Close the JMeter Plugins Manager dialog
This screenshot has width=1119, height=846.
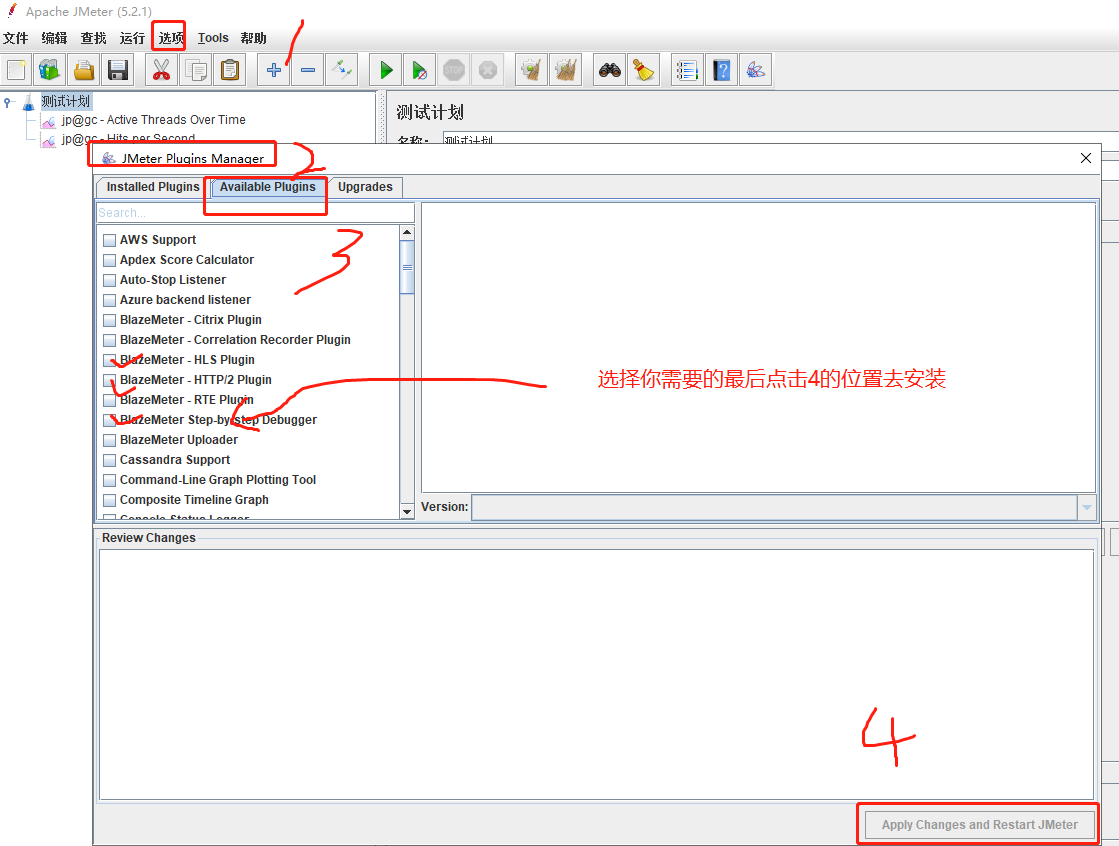click(x=1085, y=158)
